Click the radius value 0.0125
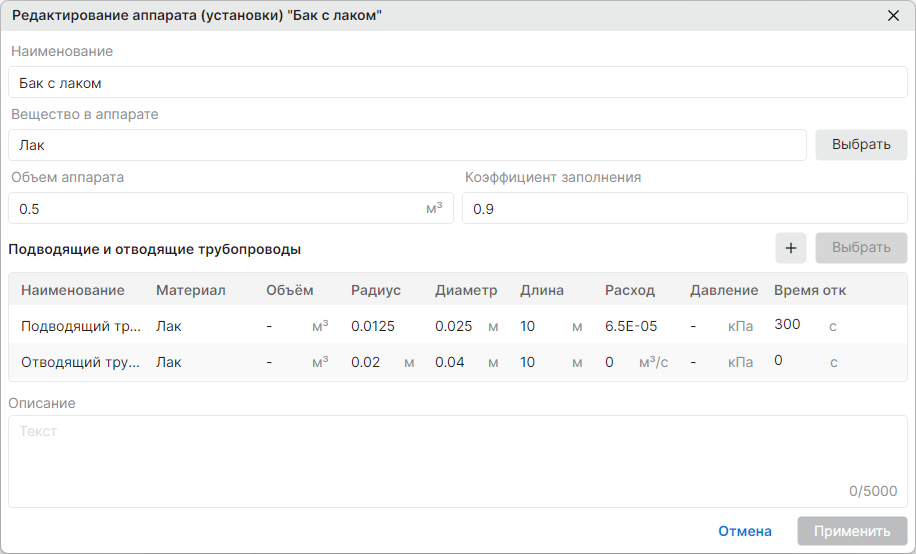Viewport: 916px width, 554px height. pos(373,326)
